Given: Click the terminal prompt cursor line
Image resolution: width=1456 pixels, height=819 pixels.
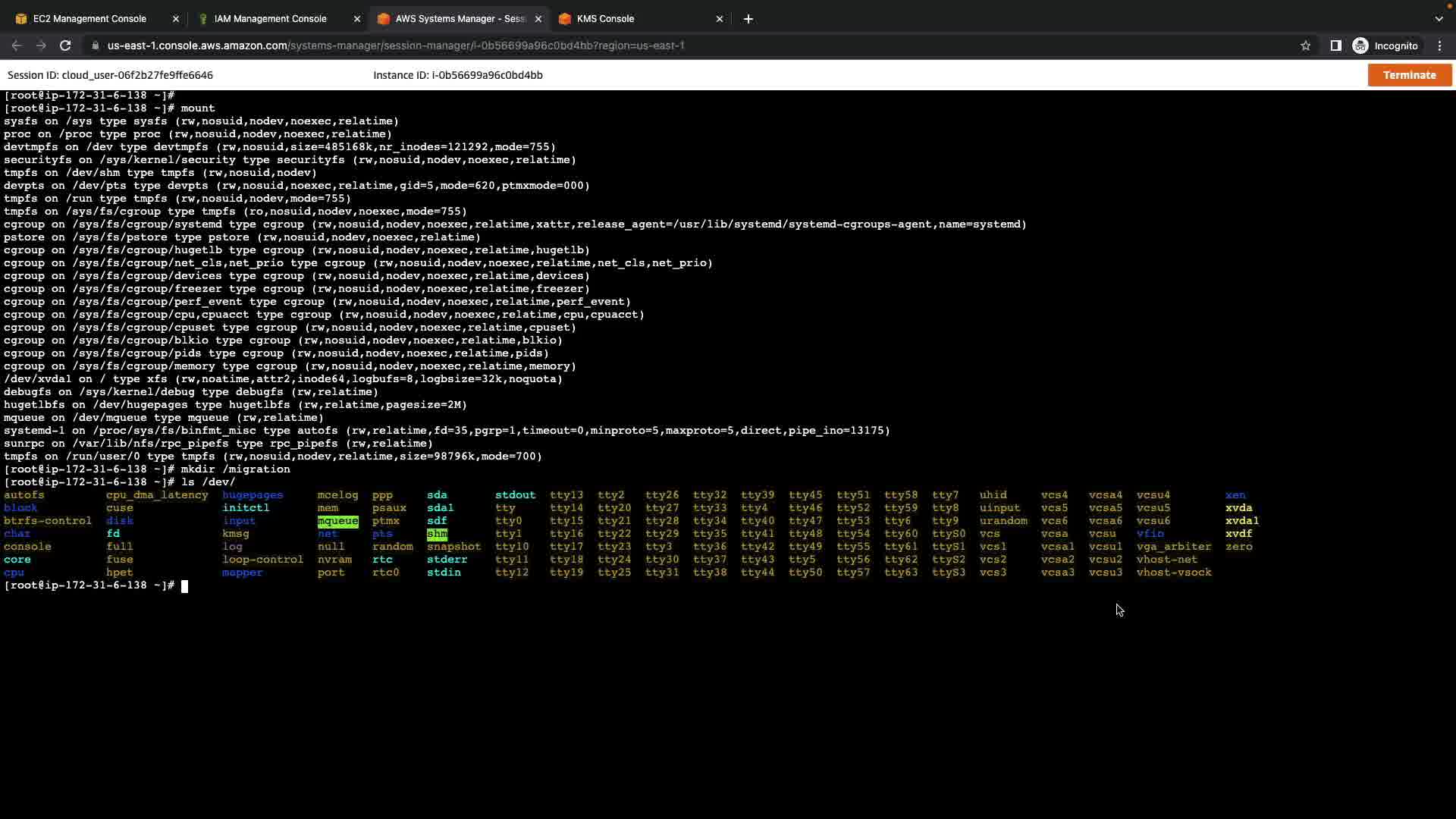Looking at the screenshot, I should (x=184, y=585).
